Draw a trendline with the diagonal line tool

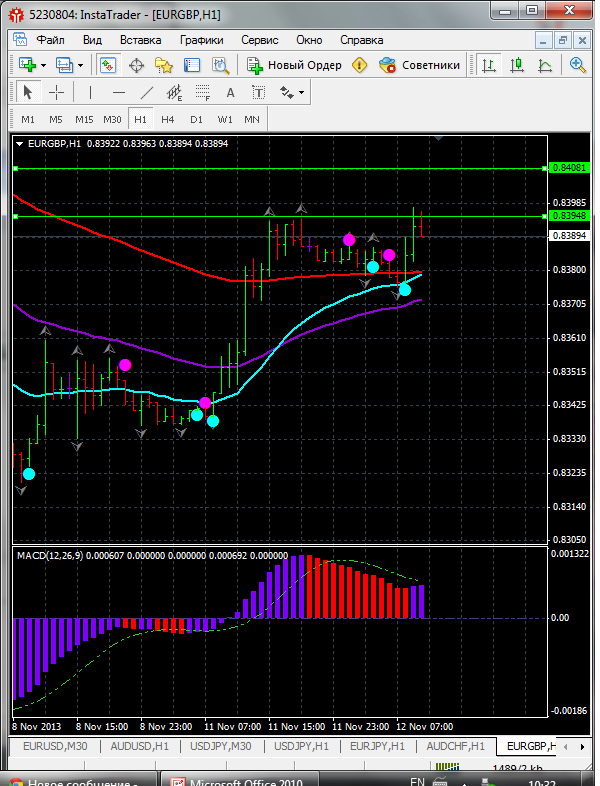(147, 92)
